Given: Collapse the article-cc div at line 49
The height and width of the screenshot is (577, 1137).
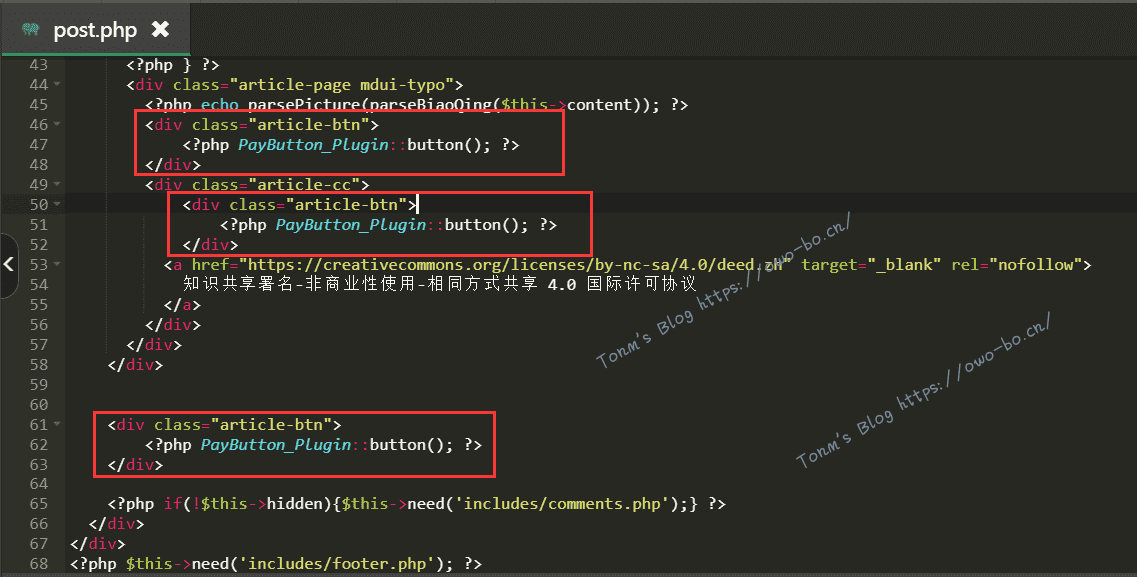Looking at the screenshot, I should (x=57, y=185).
